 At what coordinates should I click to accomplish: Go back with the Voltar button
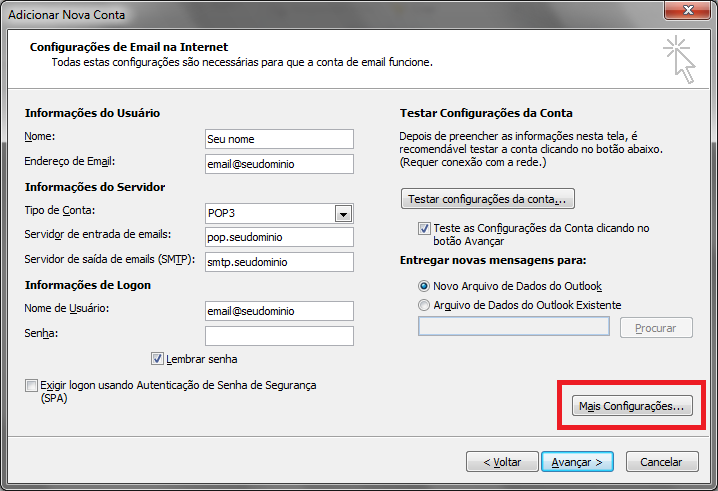click(502, 462)
